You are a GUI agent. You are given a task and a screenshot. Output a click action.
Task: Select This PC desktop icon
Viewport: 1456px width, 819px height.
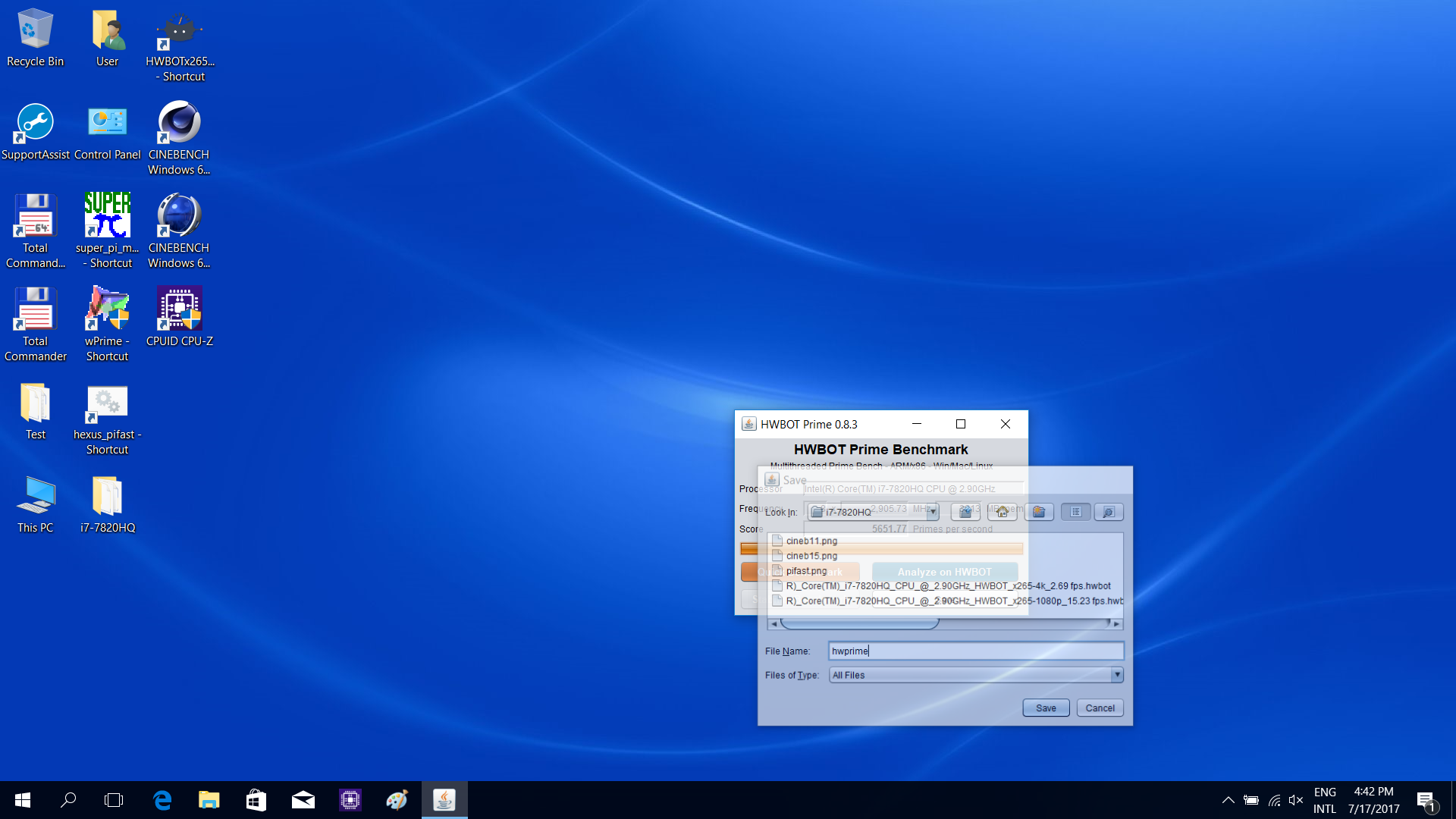(35, 504)
